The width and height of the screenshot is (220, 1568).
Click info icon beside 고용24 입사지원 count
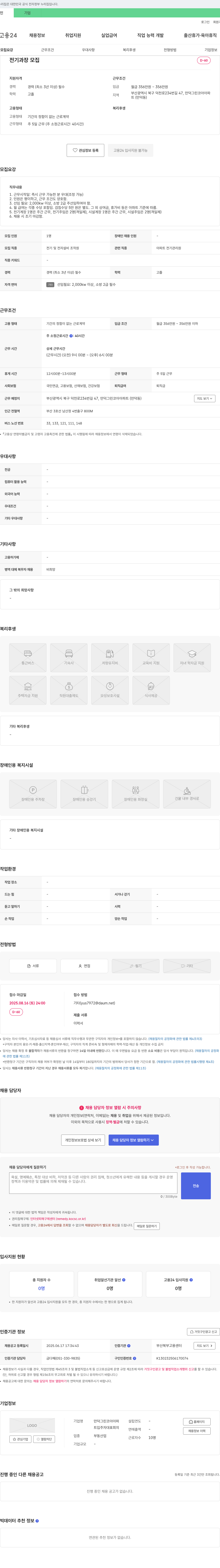[191, 1280]
